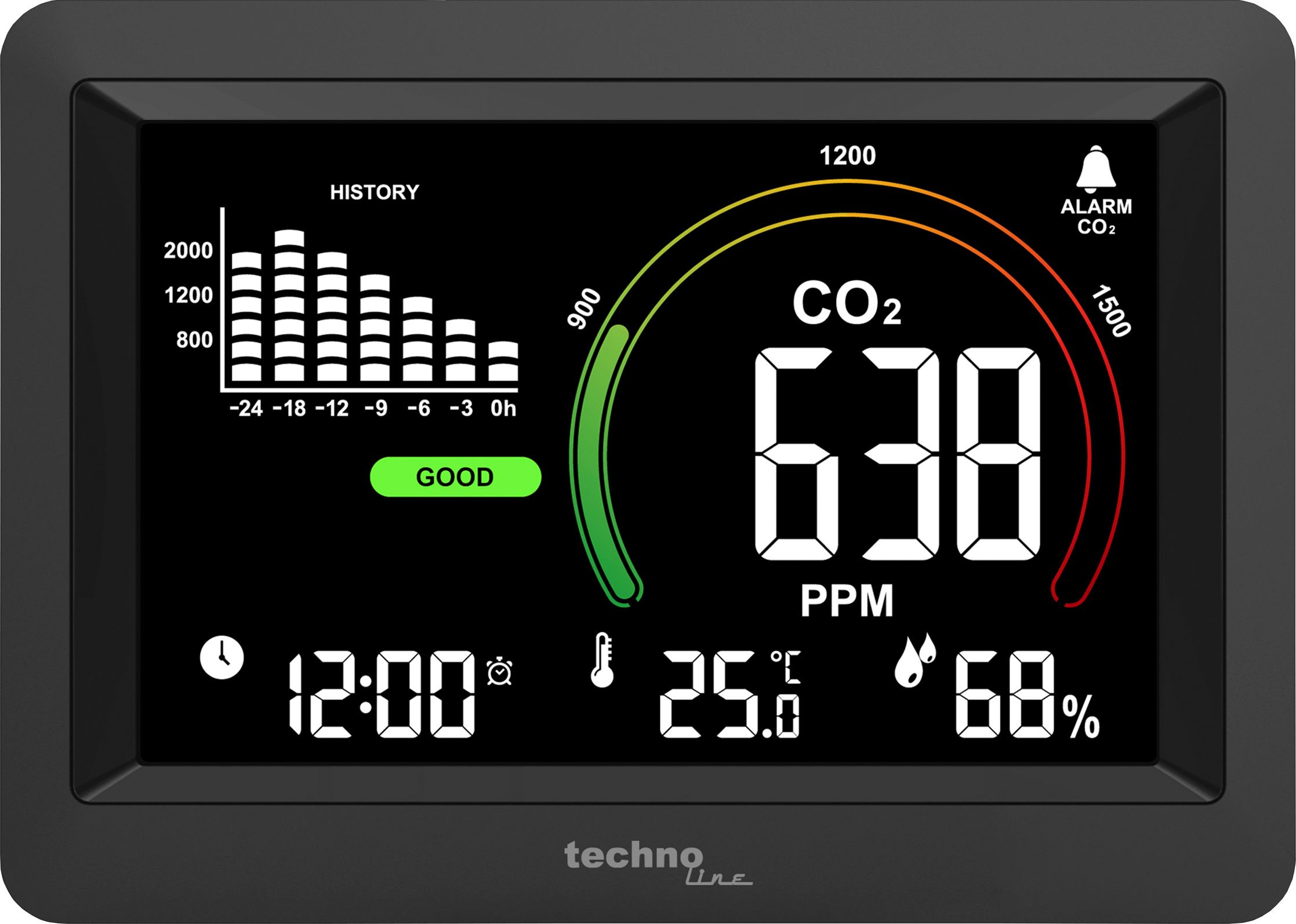Viewport: 1296px width, 924px height.
Task: Click the white clock icon
Action: 222,657
